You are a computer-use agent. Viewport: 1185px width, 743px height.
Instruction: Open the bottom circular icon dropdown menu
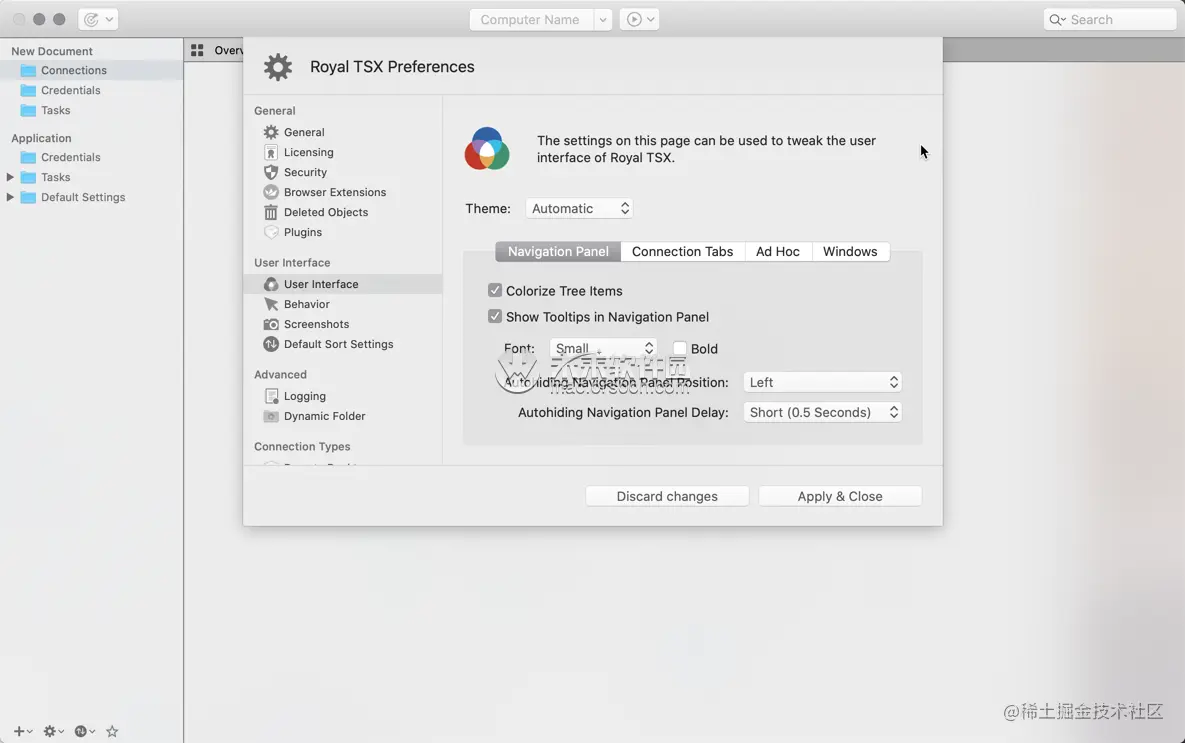click(x=85, y=731)
